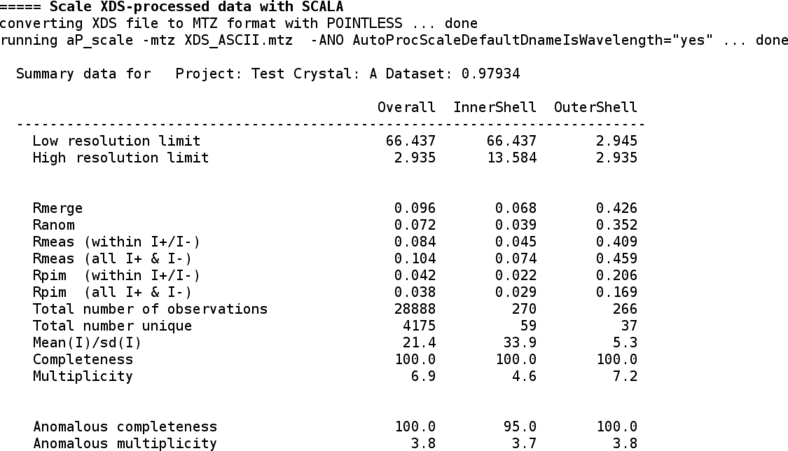Viewport: 788px width, 451px height.
Task: Click the overall observations value 28888
Action: (414, 309)
